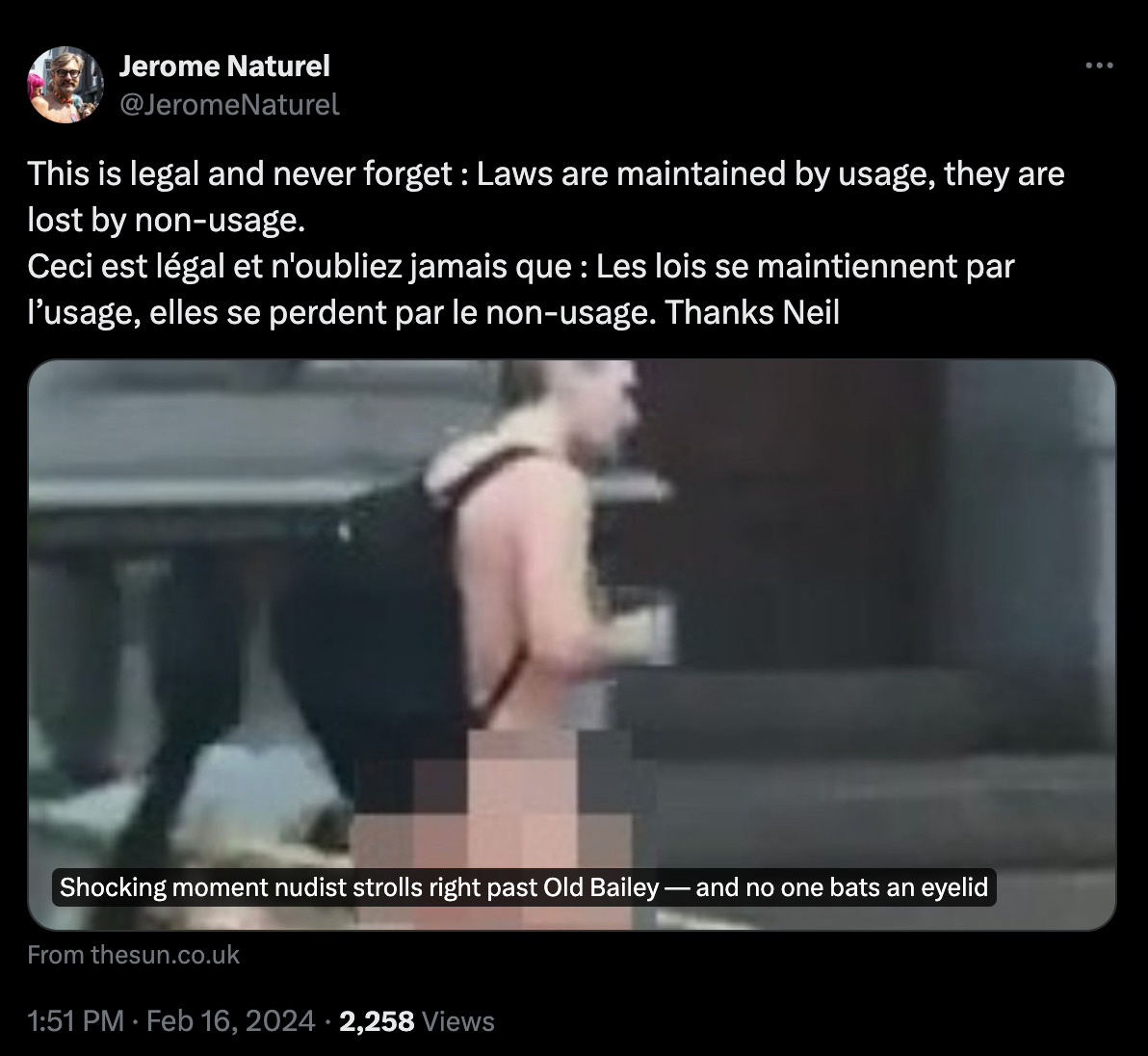Select the words "Thanks Neil" in tweet
1148x1056 pixels.
pos(751,313)
